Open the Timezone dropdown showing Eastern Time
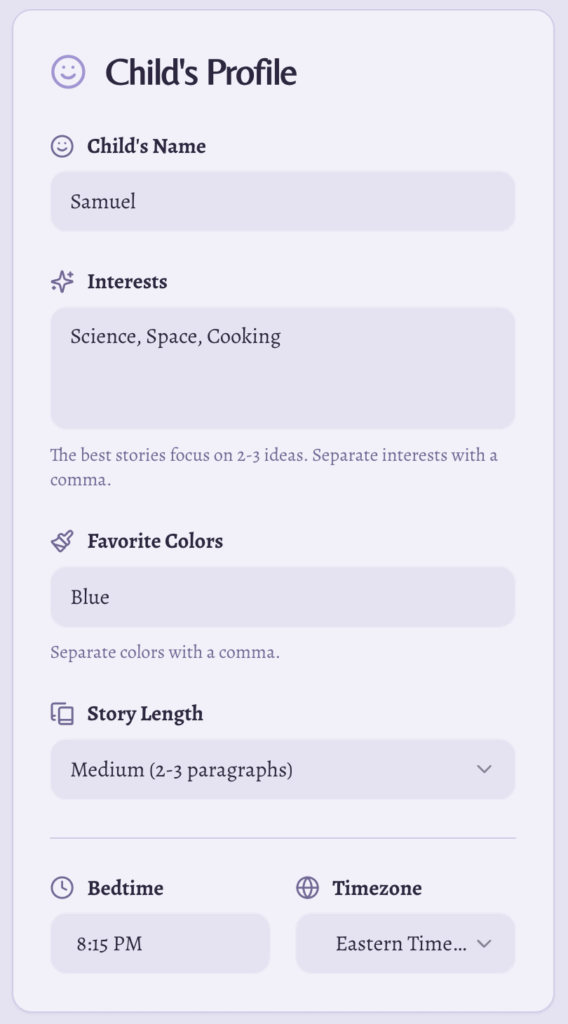The image size is (568, 1024). (405, 943)
